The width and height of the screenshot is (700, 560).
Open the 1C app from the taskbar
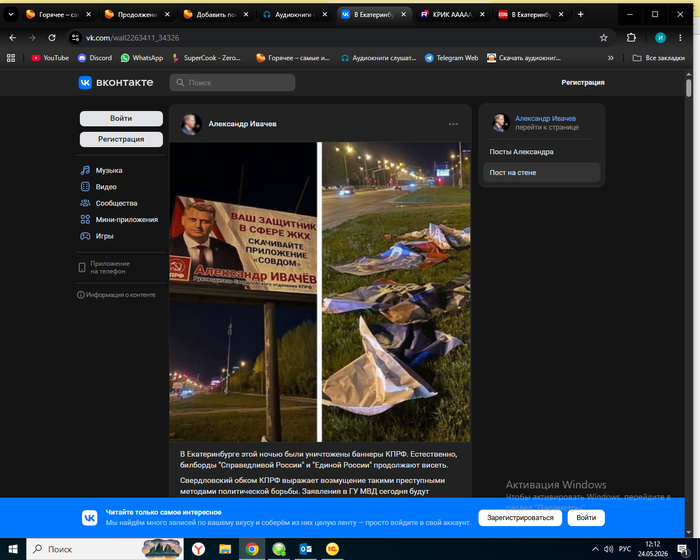tap(332, 549)
